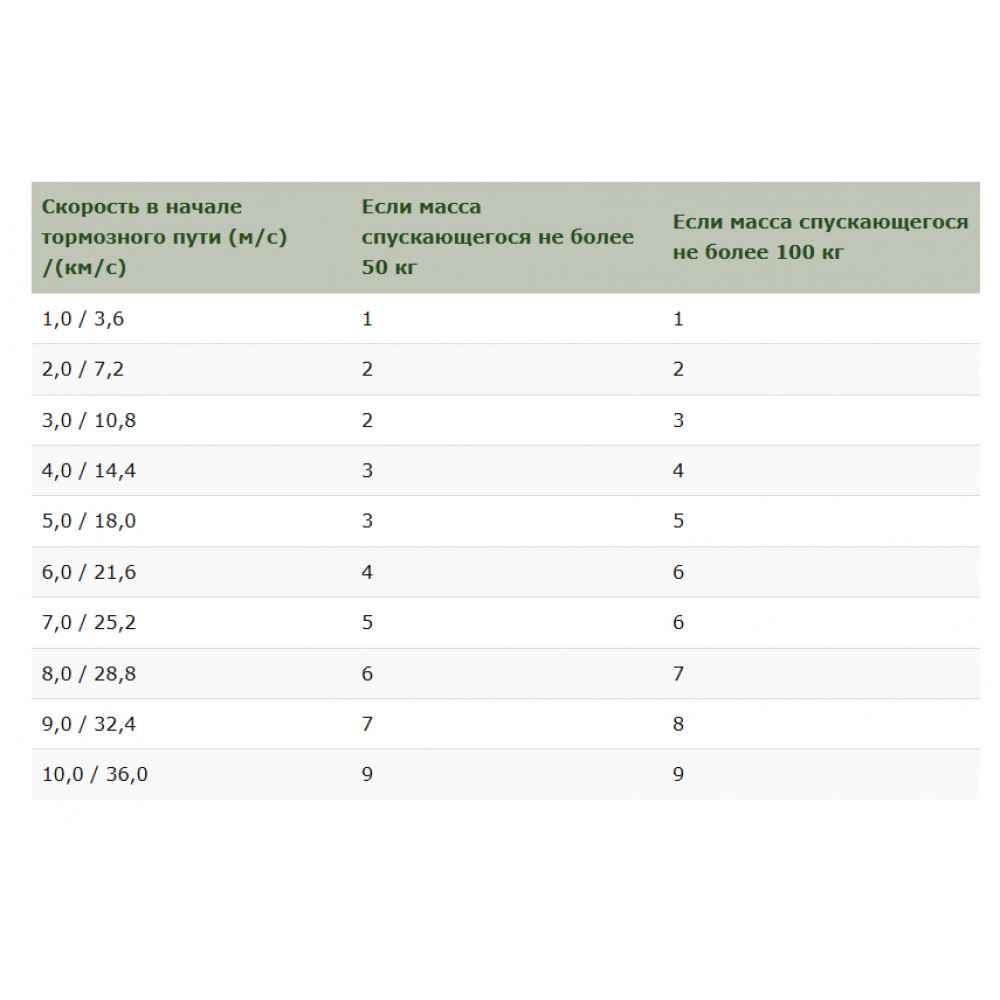Select the speed cell '4,0 / 14,4'

[89, 471]
